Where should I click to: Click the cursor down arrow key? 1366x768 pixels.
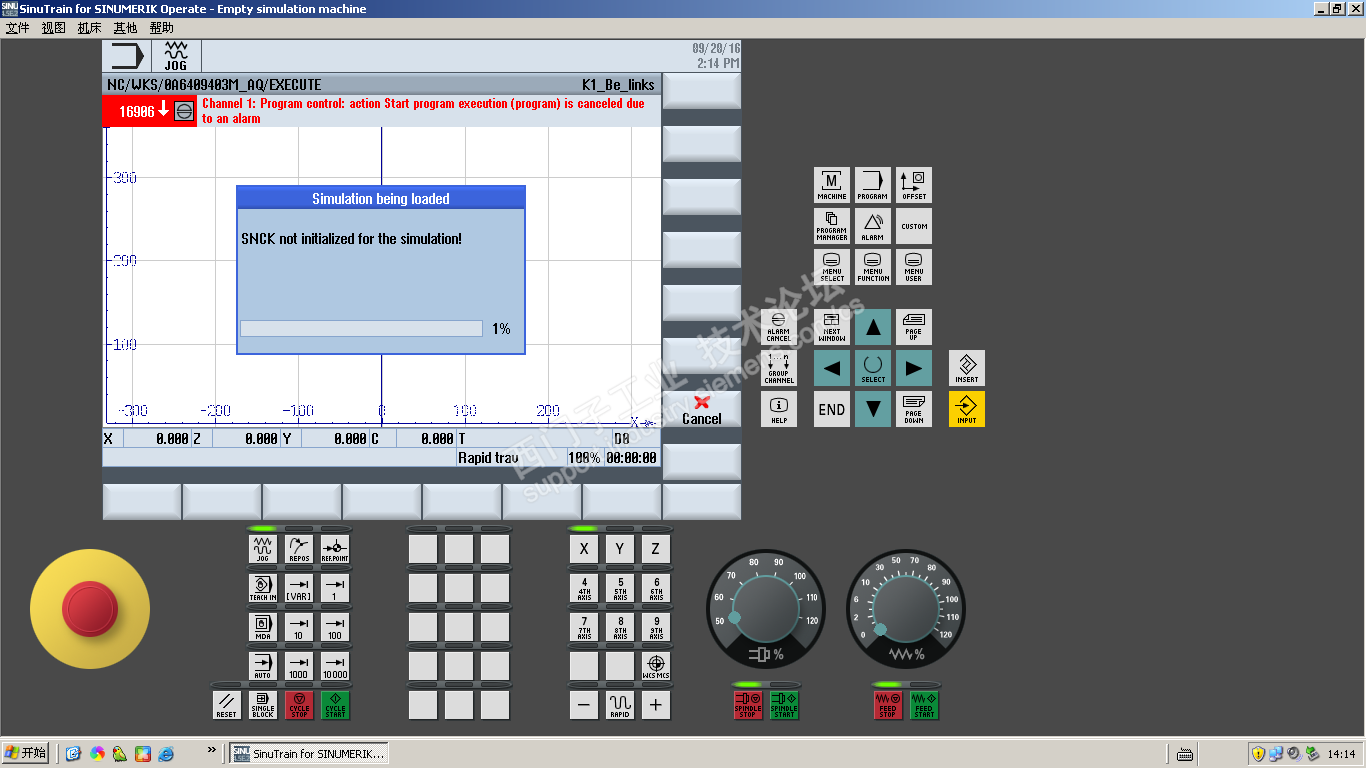point(873,409)
